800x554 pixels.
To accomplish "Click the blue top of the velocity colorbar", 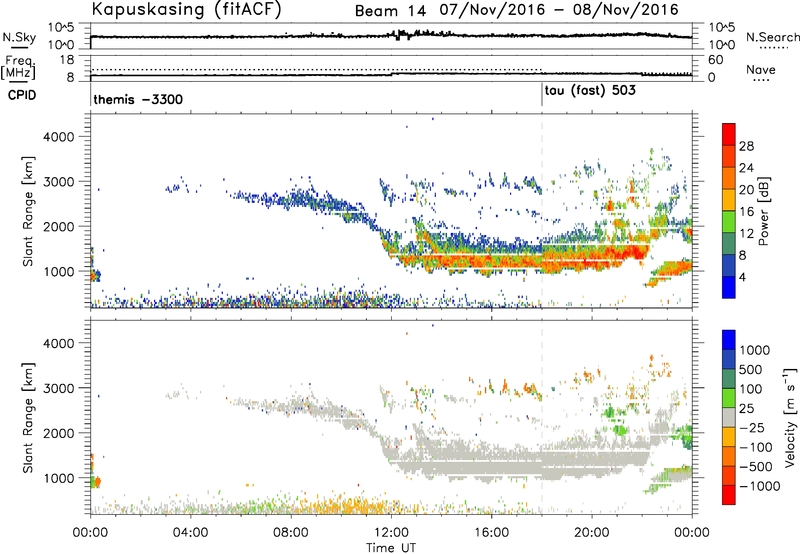I will (x=729, y=340).
